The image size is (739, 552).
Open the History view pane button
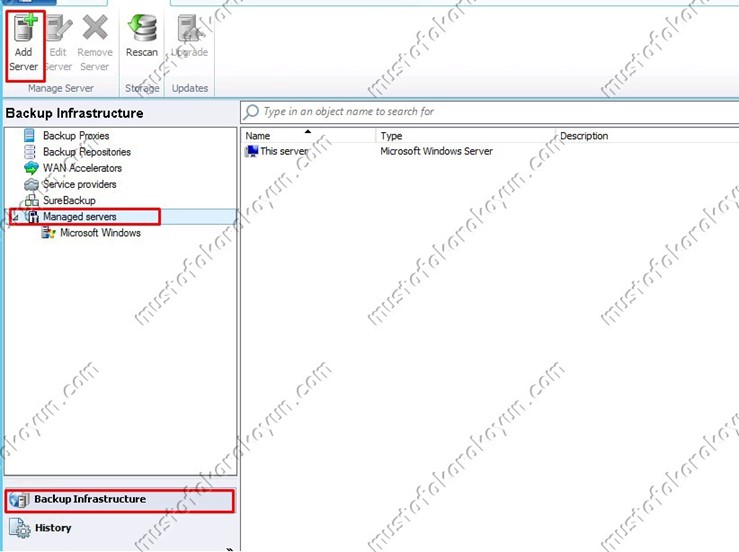coord(120,528)
